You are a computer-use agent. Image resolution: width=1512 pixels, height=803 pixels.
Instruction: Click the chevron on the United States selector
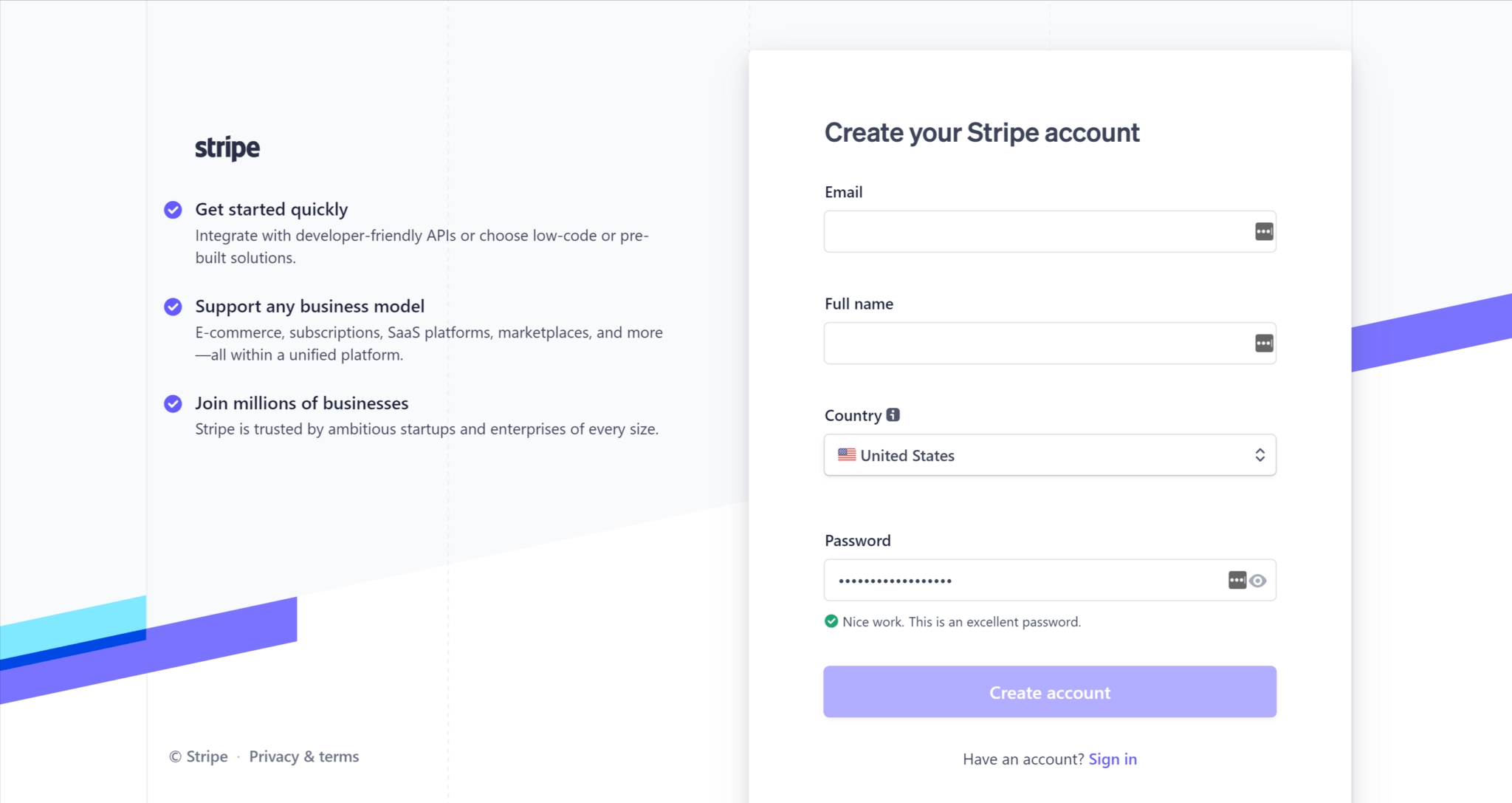(1260, 455)
